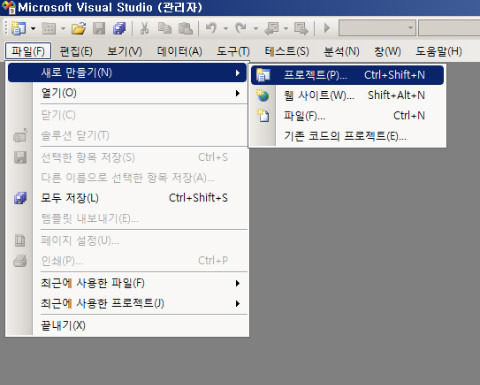Expand the 열기(O) submenu
Viewport: 480px width, 385px height.
(x=127, y=93)
